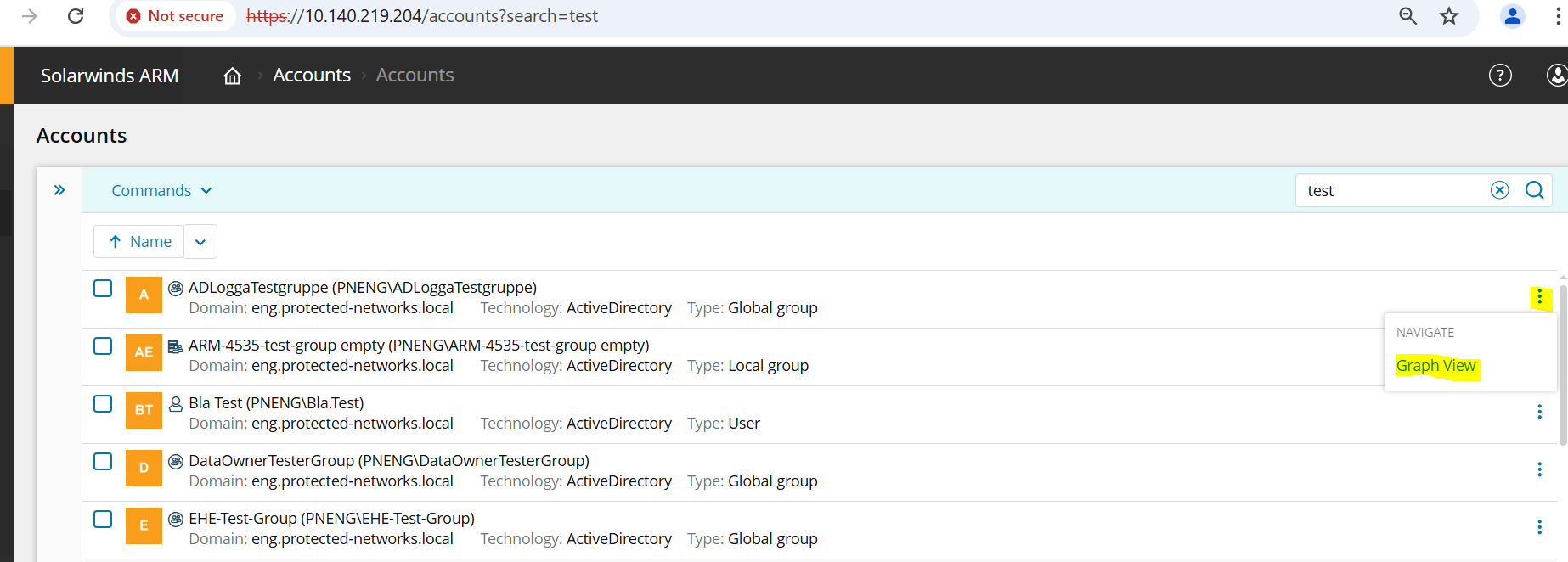This screenshot has width=1568, height=562.
Task: Open the sort field dropdown arrow
Action: 200,242
